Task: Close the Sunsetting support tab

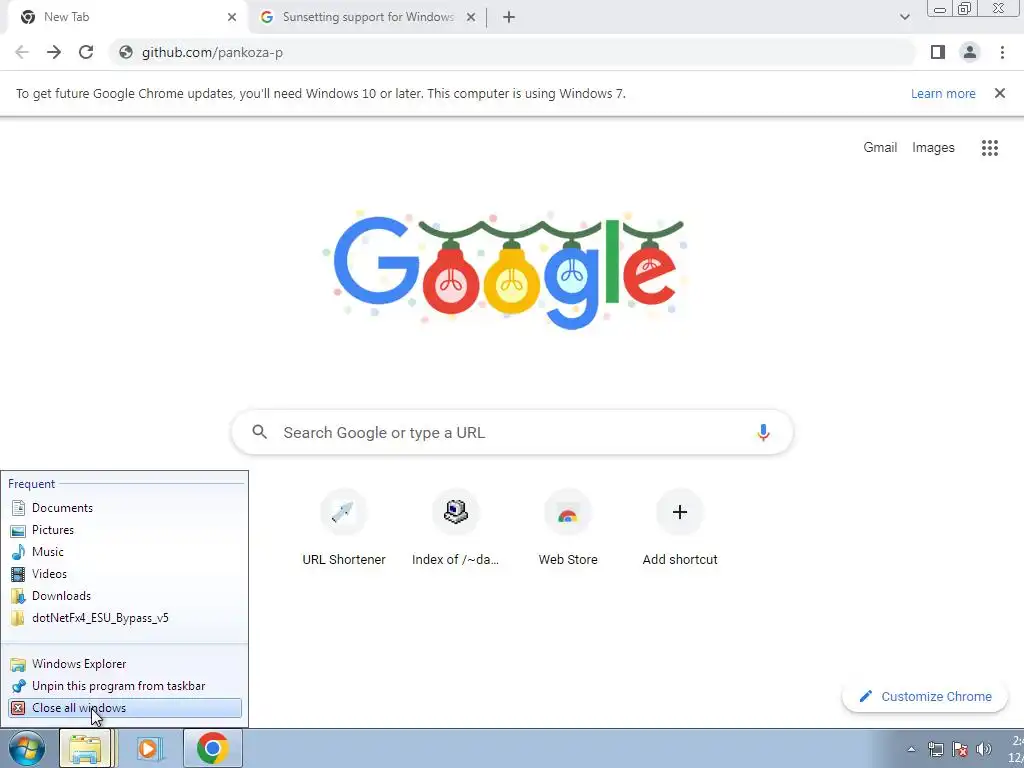Action: pyautogui.click(x=471, y=17)
